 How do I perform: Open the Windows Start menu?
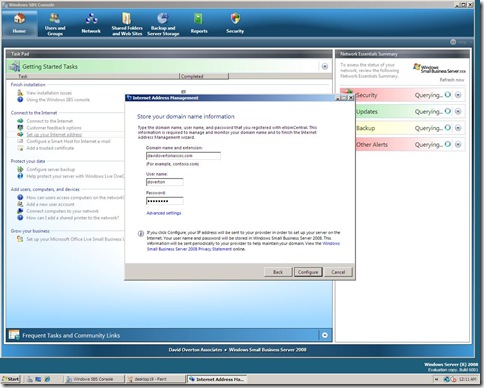(11, 379)
